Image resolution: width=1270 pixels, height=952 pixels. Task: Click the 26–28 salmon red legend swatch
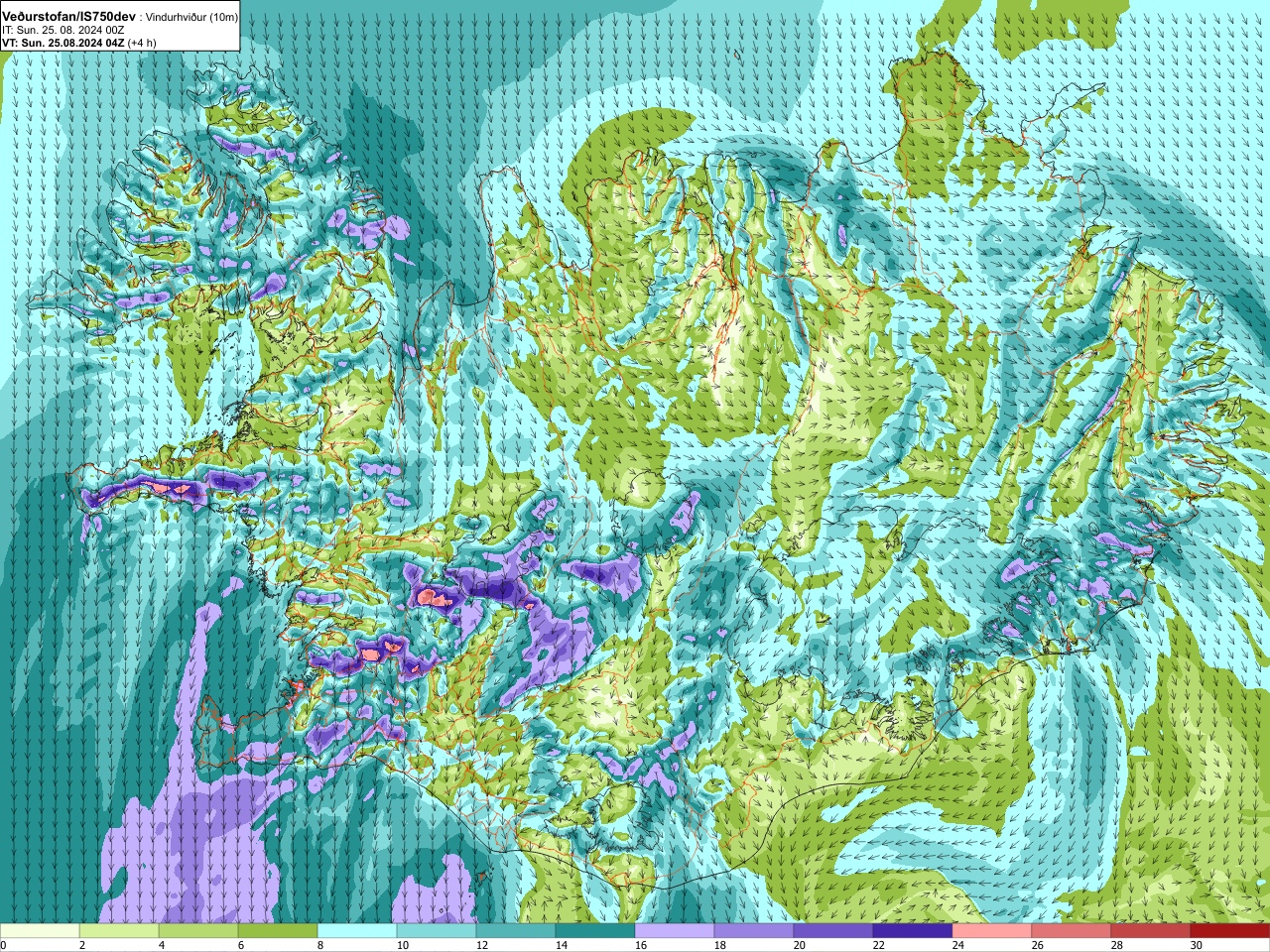(1072, 931)
